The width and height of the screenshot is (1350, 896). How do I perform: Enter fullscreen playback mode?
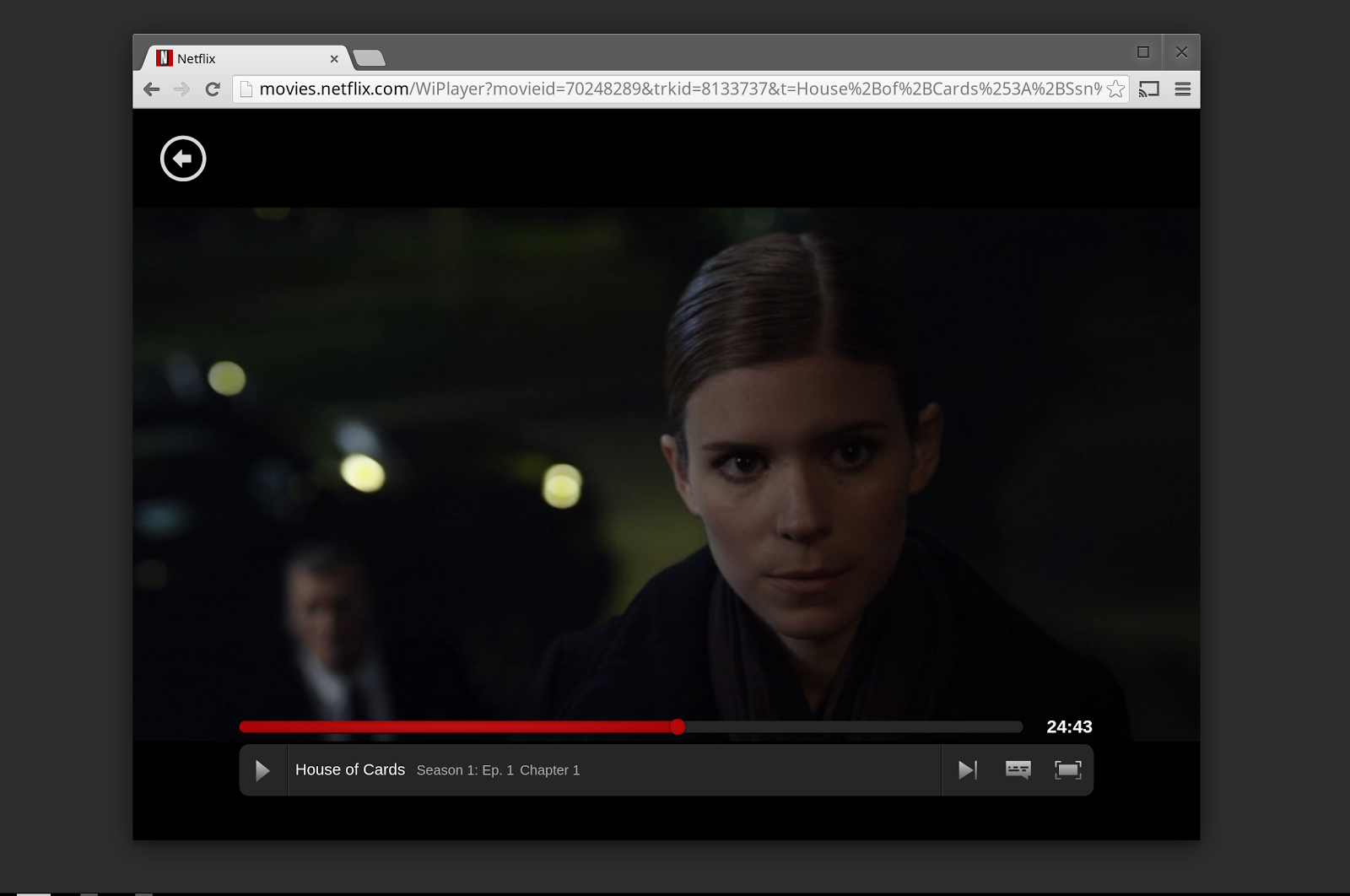point(1068,769)
